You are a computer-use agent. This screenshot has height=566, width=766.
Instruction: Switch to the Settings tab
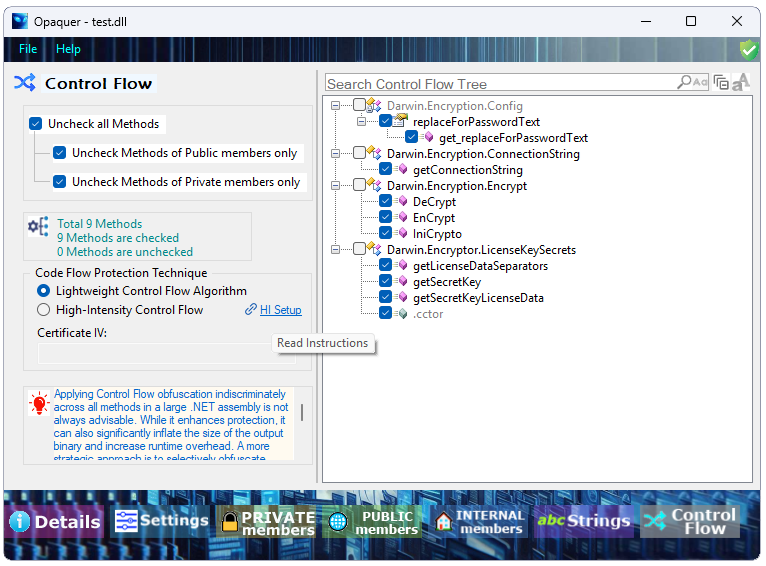[161, 522]
